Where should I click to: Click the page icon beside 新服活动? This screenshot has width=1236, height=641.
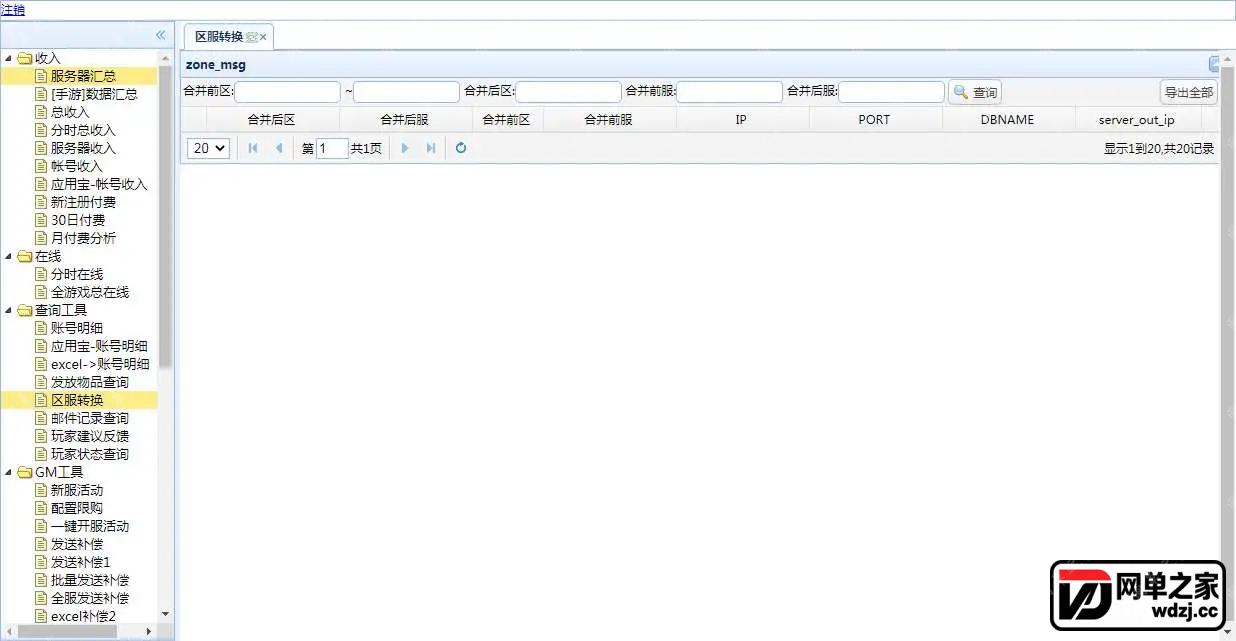(x=41, y=490)
